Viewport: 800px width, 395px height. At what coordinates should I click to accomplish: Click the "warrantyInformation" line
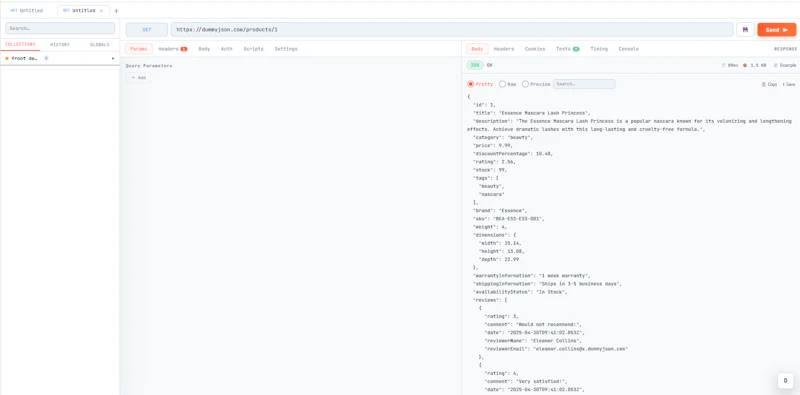click(532, 276)
